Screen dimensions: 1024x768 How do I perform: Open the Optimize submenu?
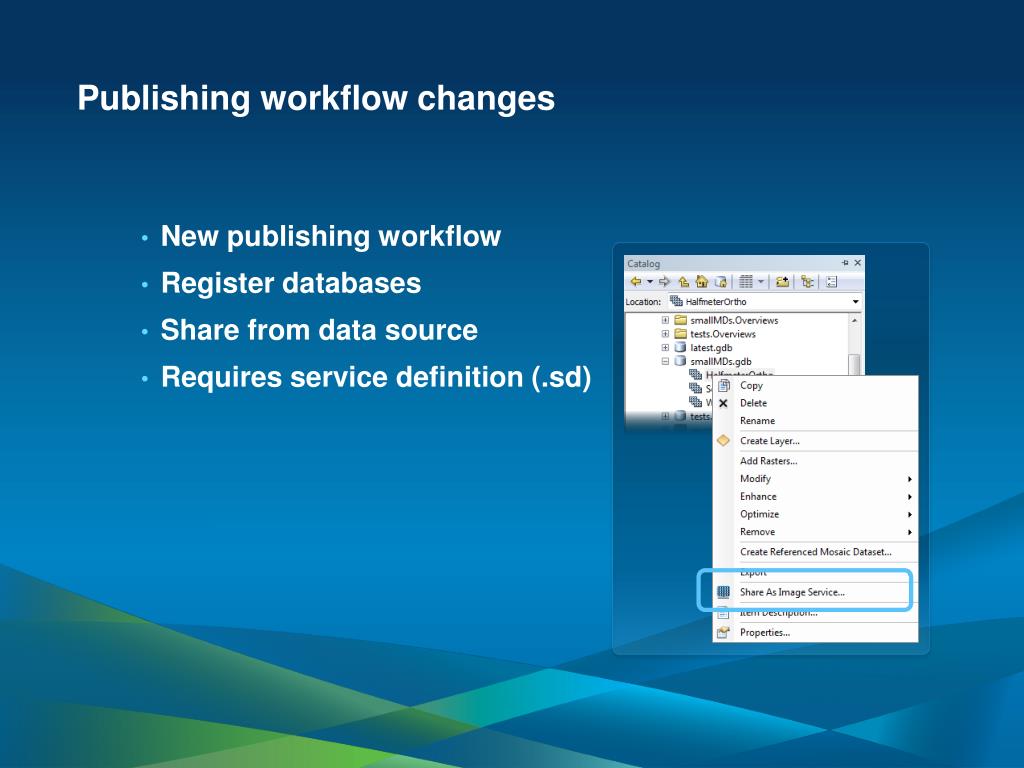(x=816, y=514)
